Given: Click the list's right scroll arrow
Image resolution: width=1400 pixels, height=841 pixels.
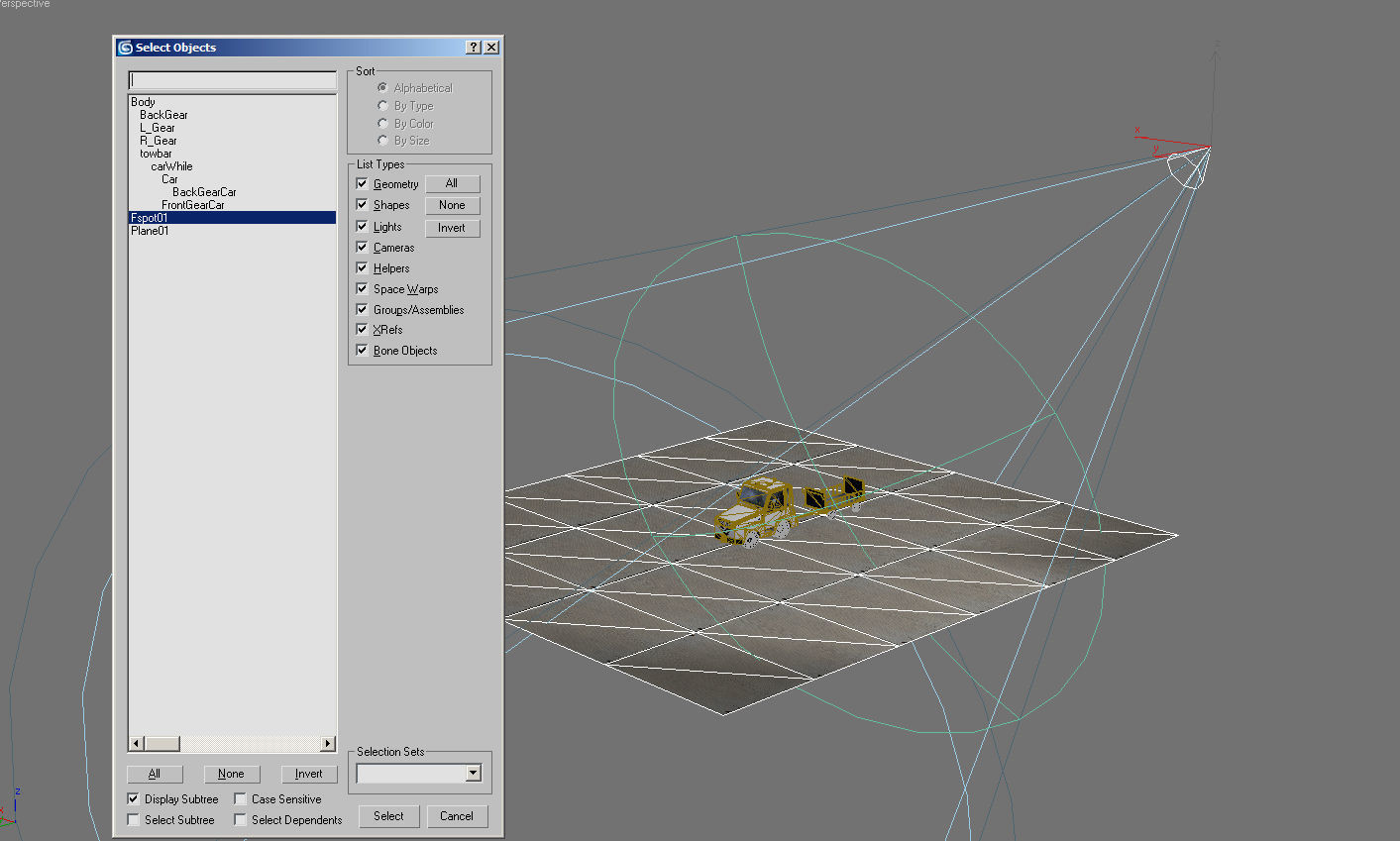Looking at the screenshot, I should coord(328,743).
